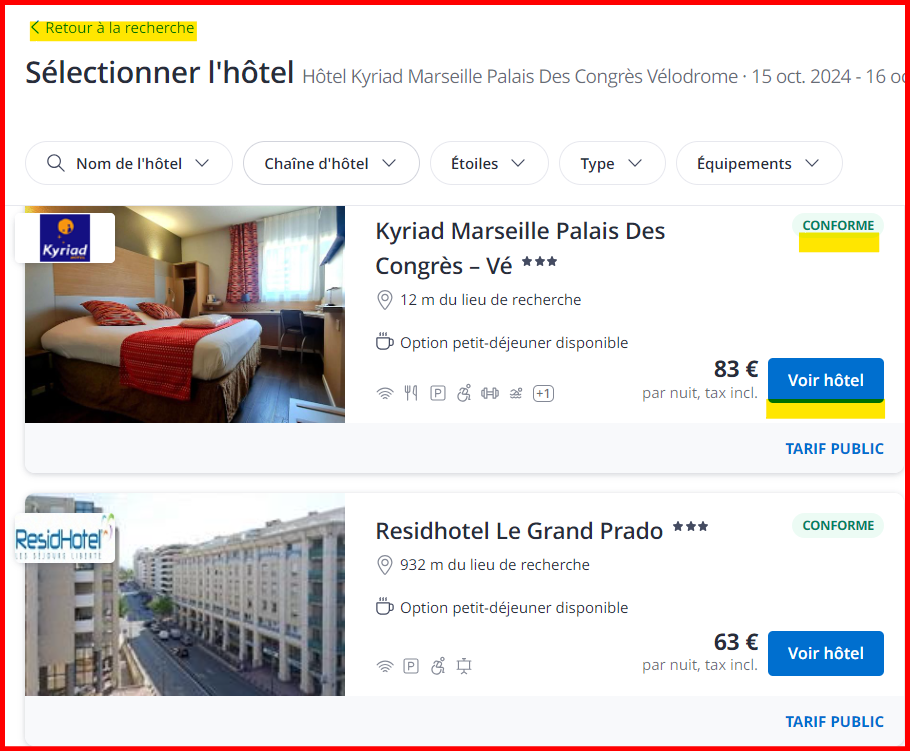Open the Étoiles filter dropdown

[x=489, y=163]
